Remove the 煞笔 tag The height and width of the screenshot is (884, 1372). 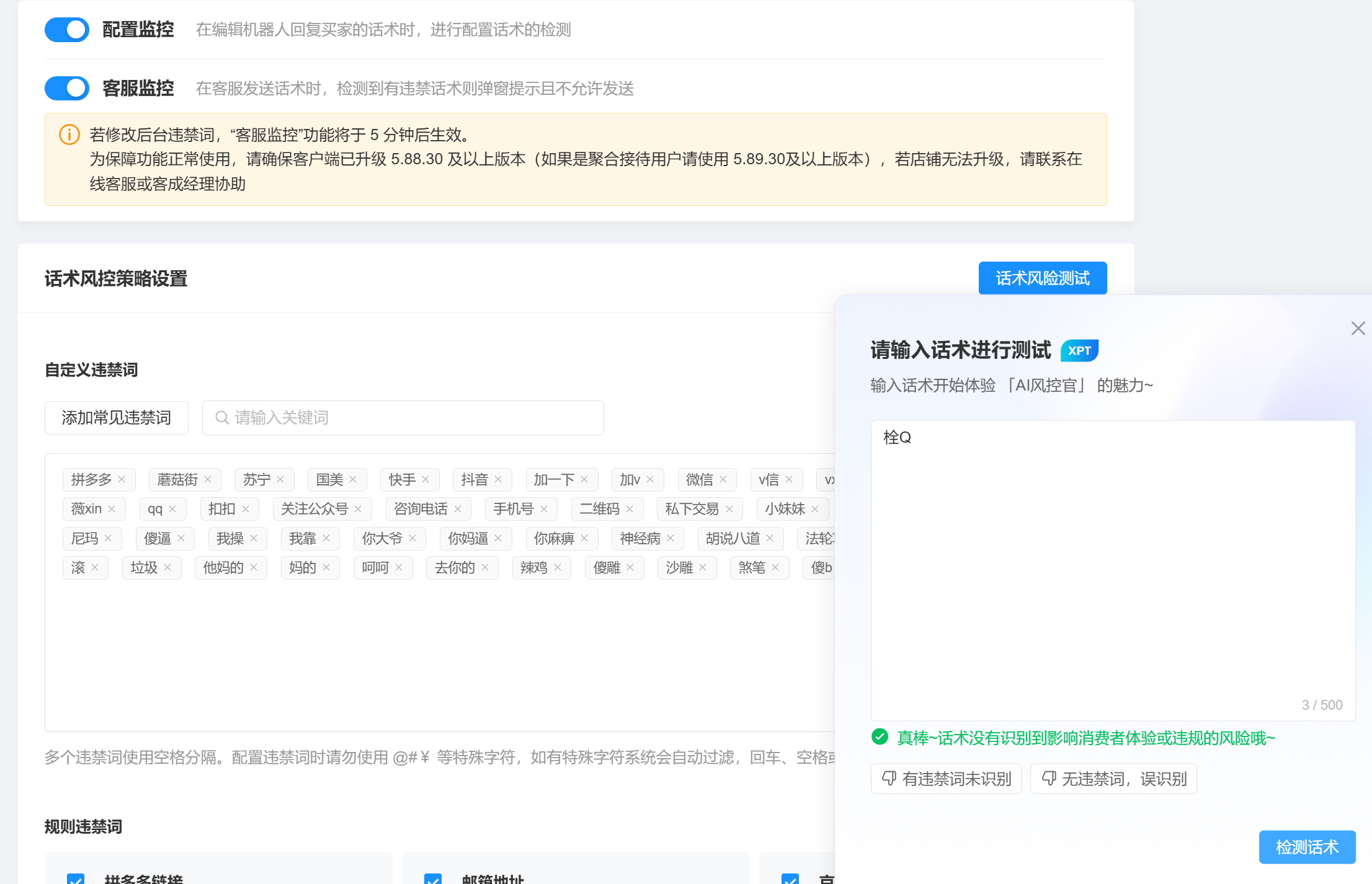pyautogui.click(x=775, y=567)
